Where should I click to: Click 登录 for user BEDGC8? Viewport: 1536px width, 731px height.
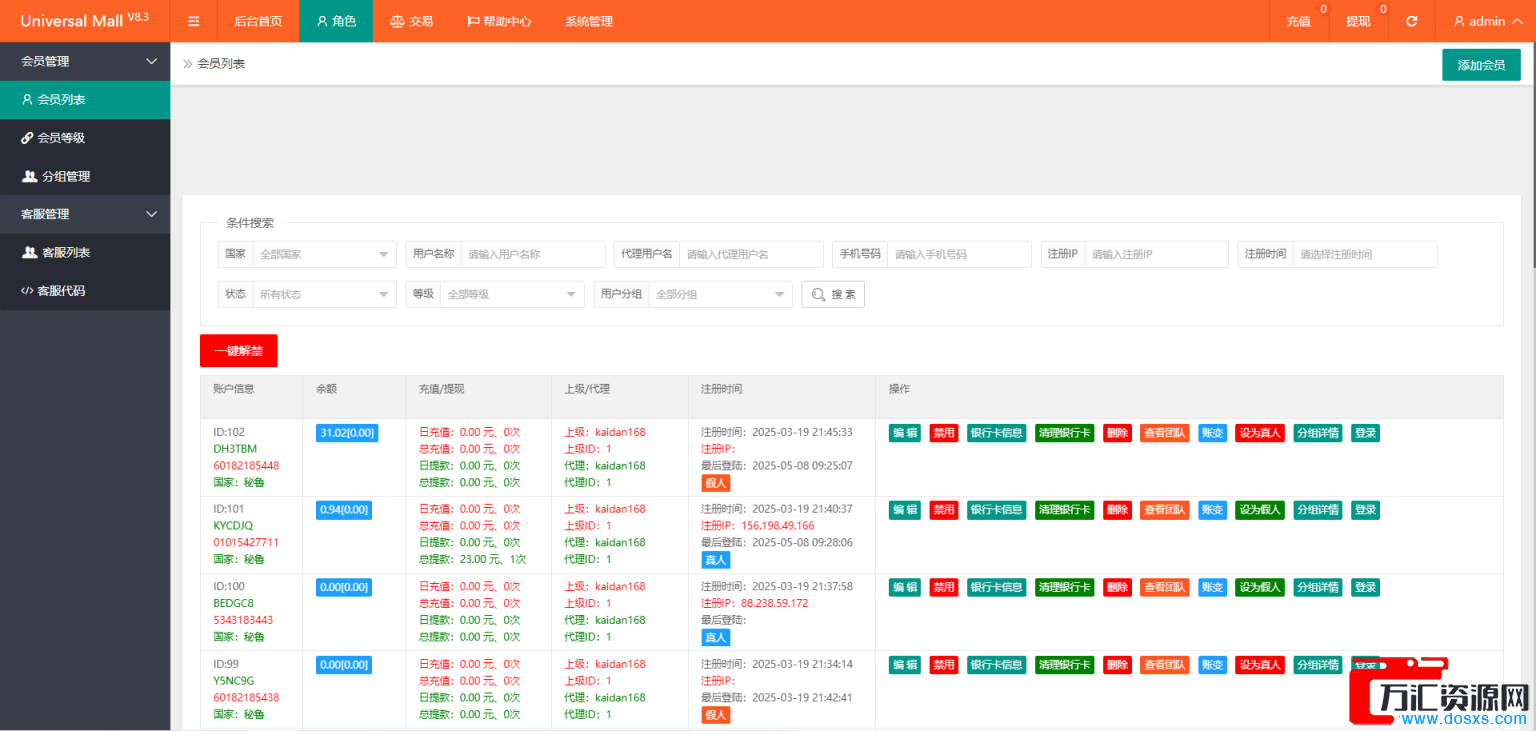click(1365, 587)
